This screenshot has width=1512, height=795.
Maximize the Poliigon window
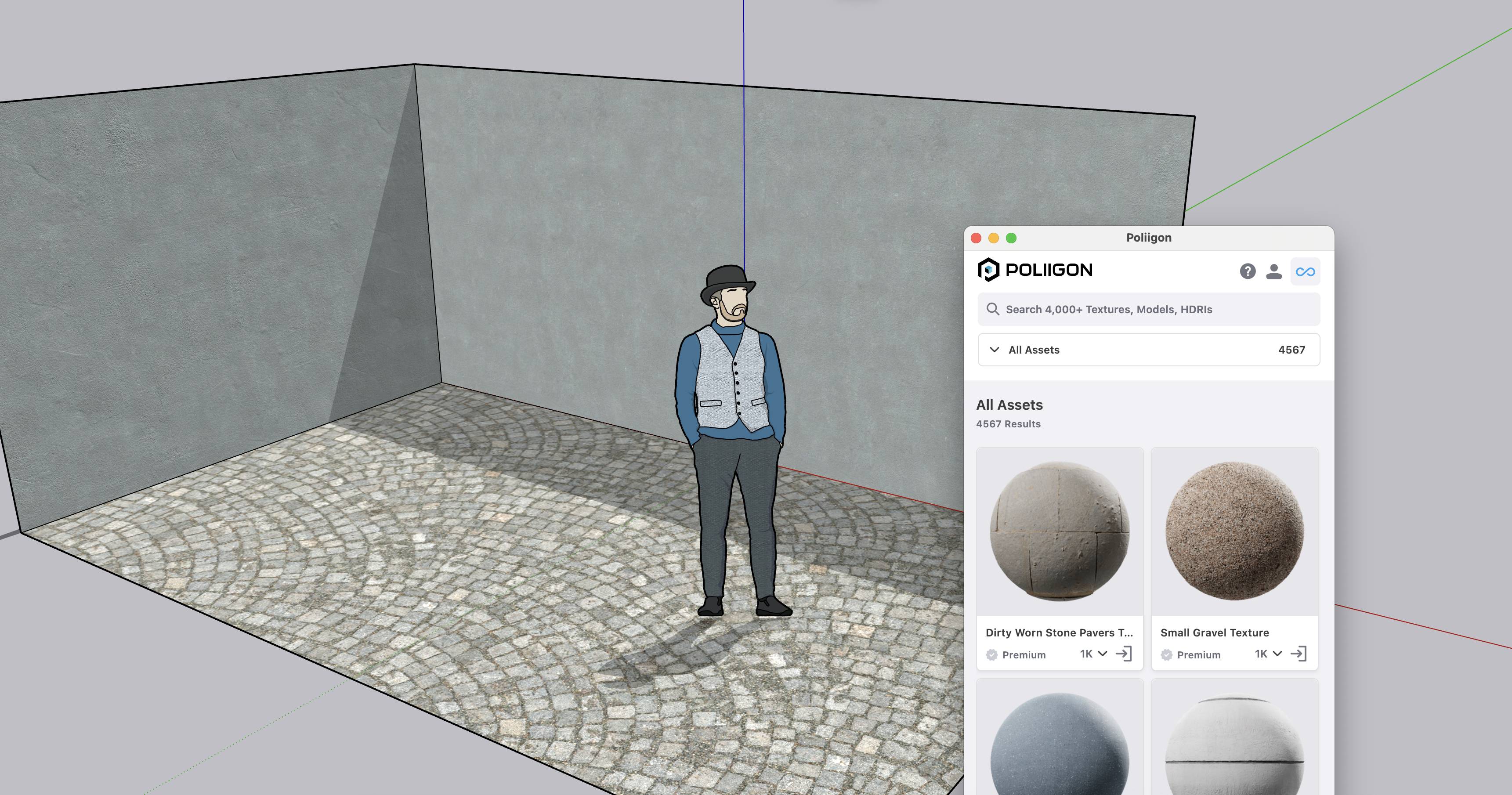pyautogui.click(x=1011, y=238)
